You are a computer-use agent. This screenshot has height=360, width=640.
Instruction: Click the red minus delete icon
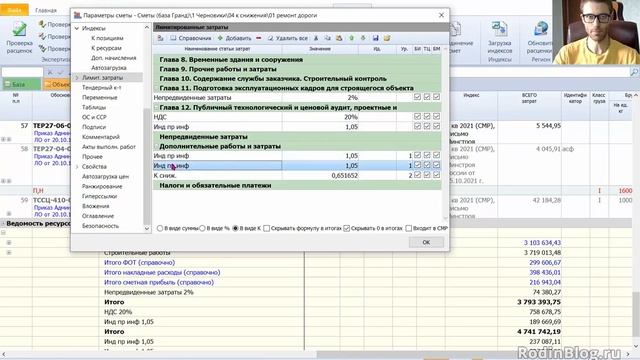(259, 38)
